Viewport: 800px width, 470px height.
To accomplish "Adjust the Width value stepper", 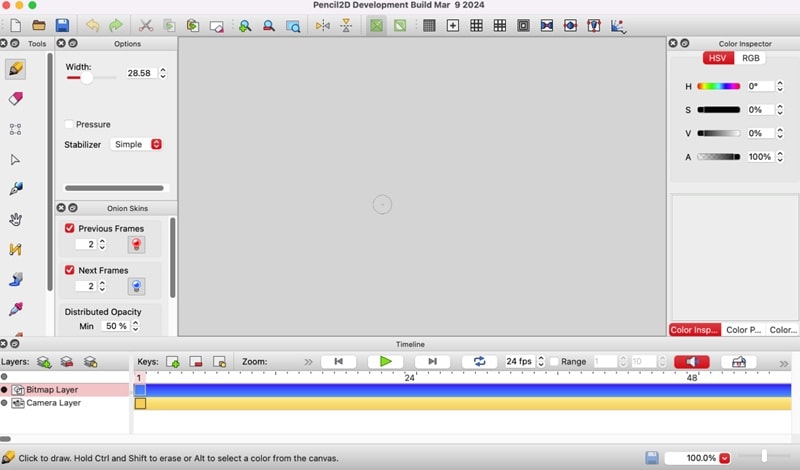I will point(163,73).
